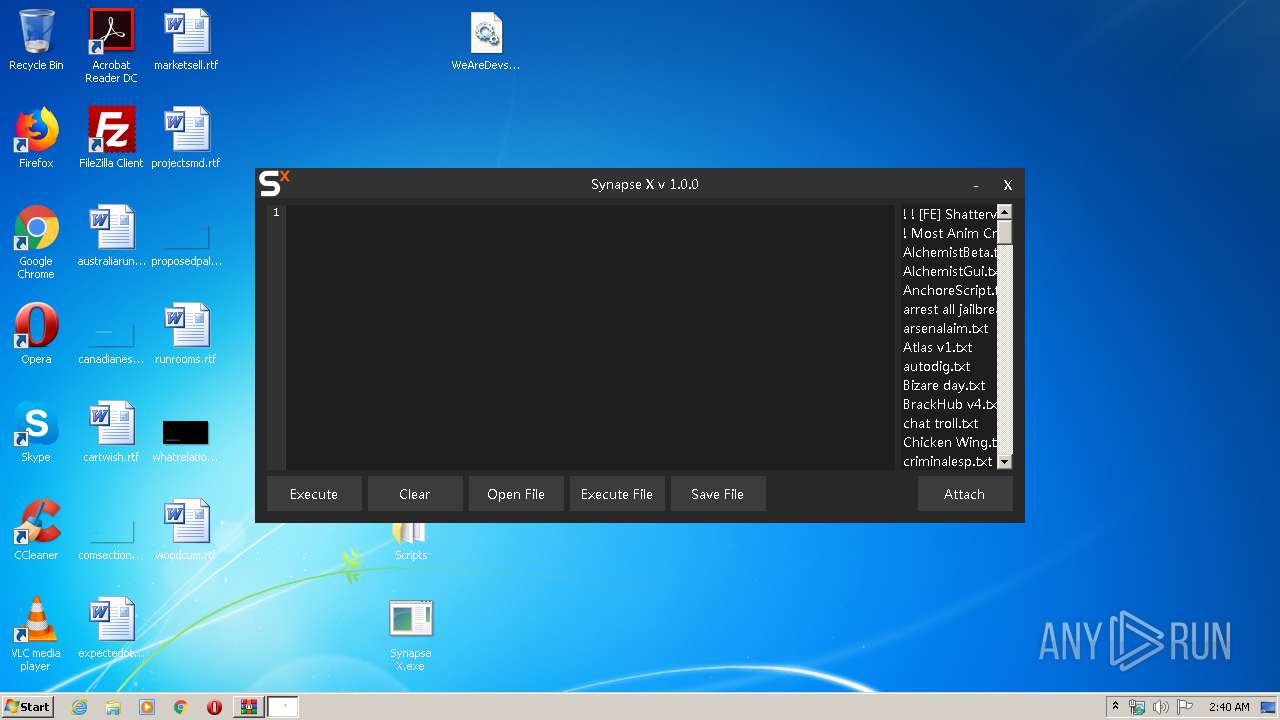Click the Execute File button

pyautogui.click(x=617, y=494)
